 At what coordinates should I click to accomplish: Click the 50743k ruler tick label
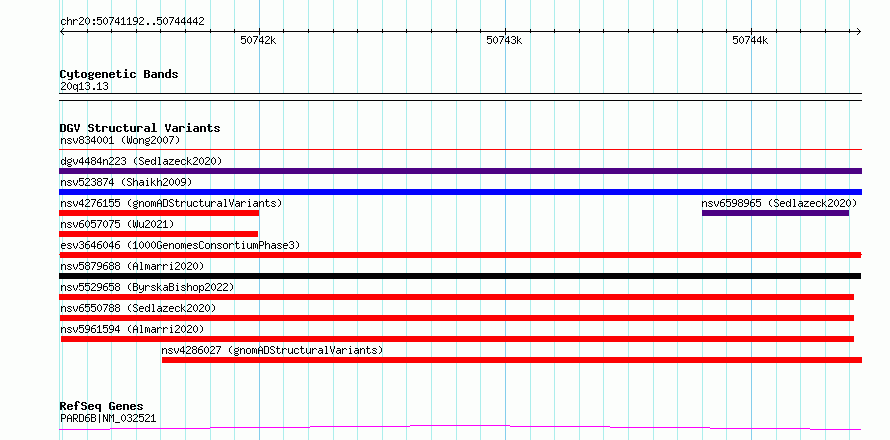504,40
